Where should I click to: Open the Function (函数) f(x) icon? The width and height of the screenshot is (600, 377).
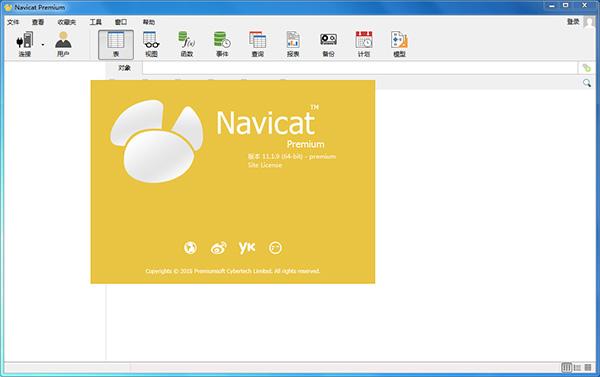[187, 43]
